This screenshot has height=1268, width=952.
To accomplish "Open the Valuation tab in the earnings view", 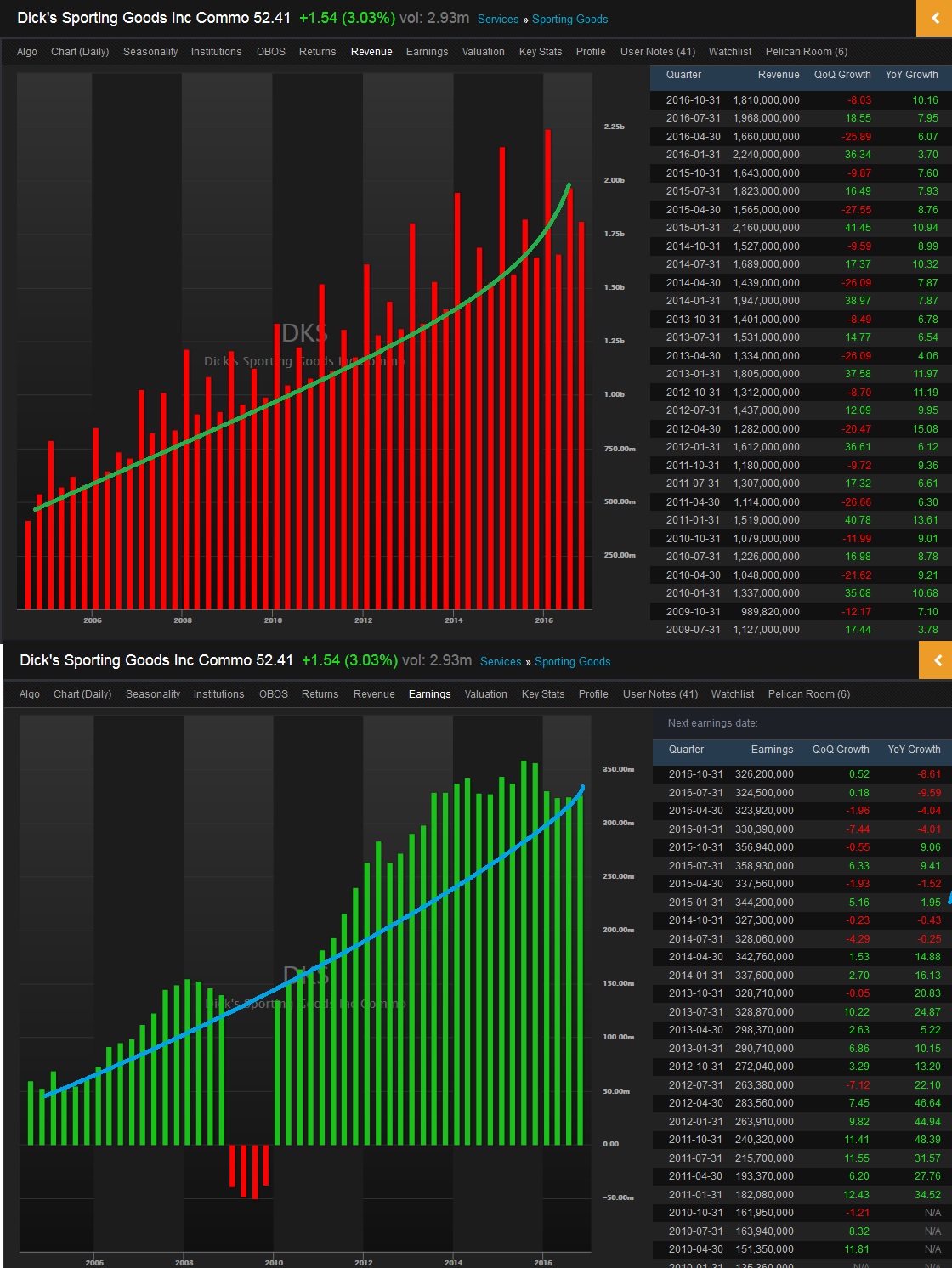I will pyautogui.click(x=486, y=694).
